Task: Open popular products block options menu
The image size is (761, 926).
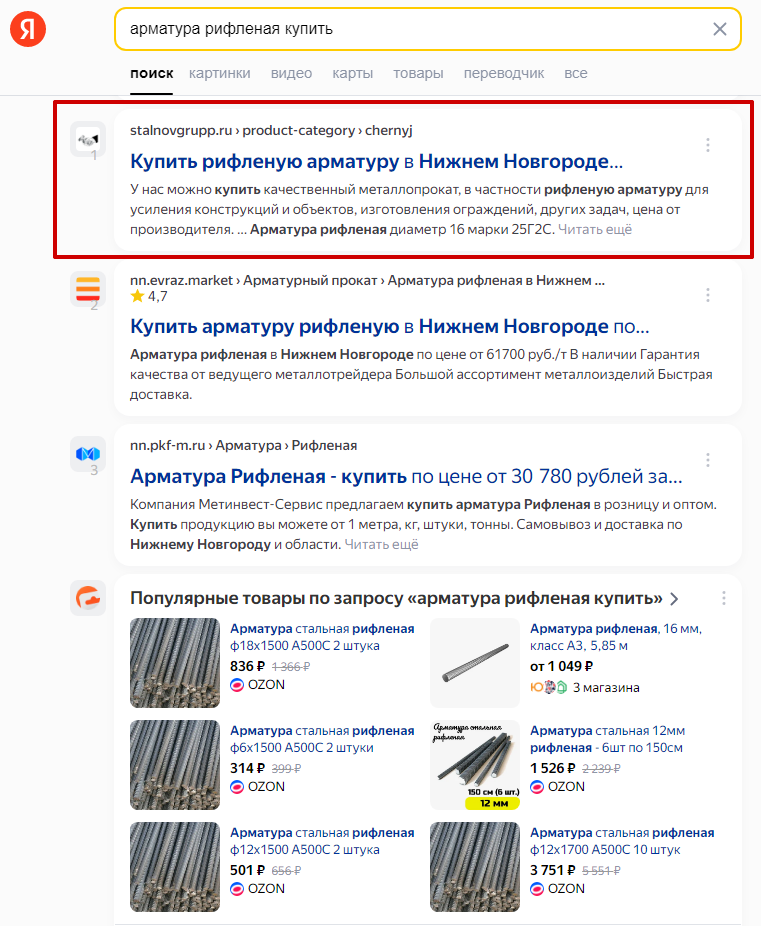Action: click(724, 598)
